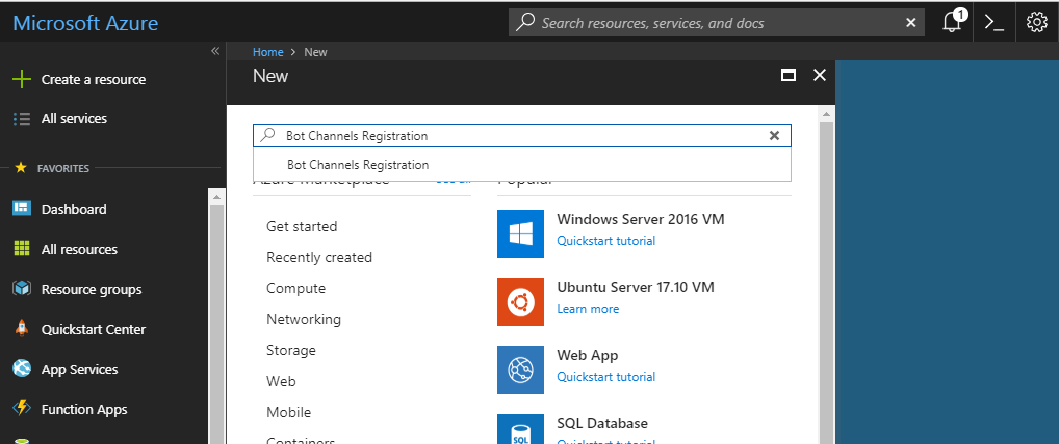Click the Windows Server 2016 VM icon

[x=520, y=234]
